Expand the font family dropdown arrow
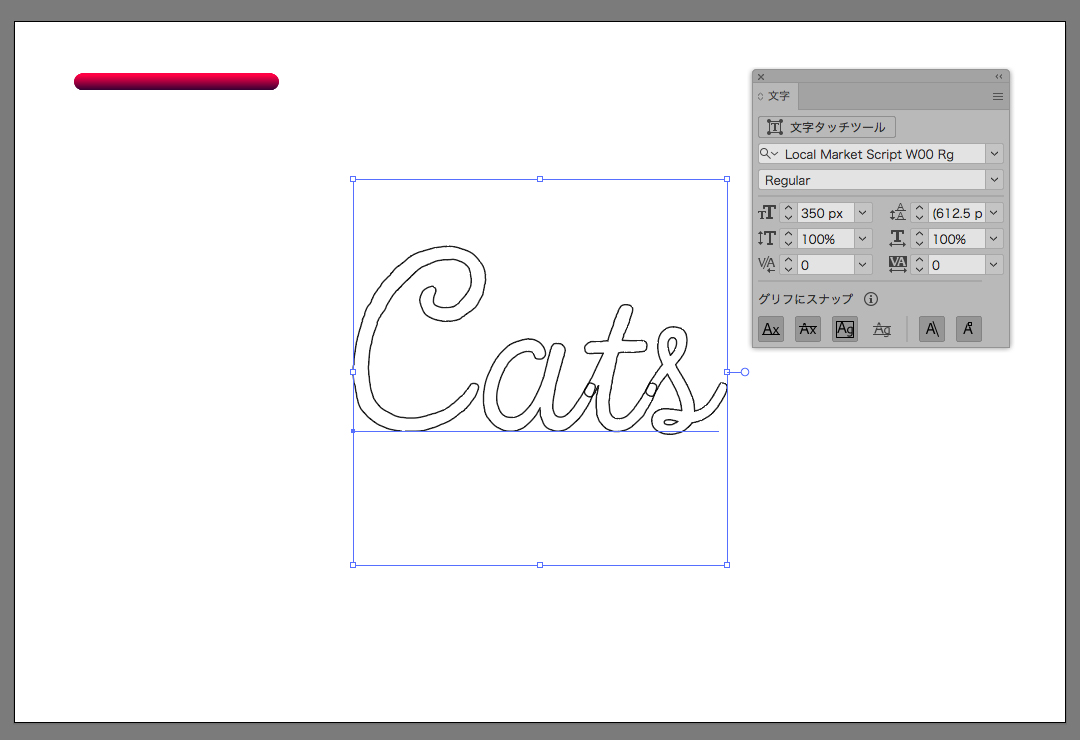 coord(994,154)
